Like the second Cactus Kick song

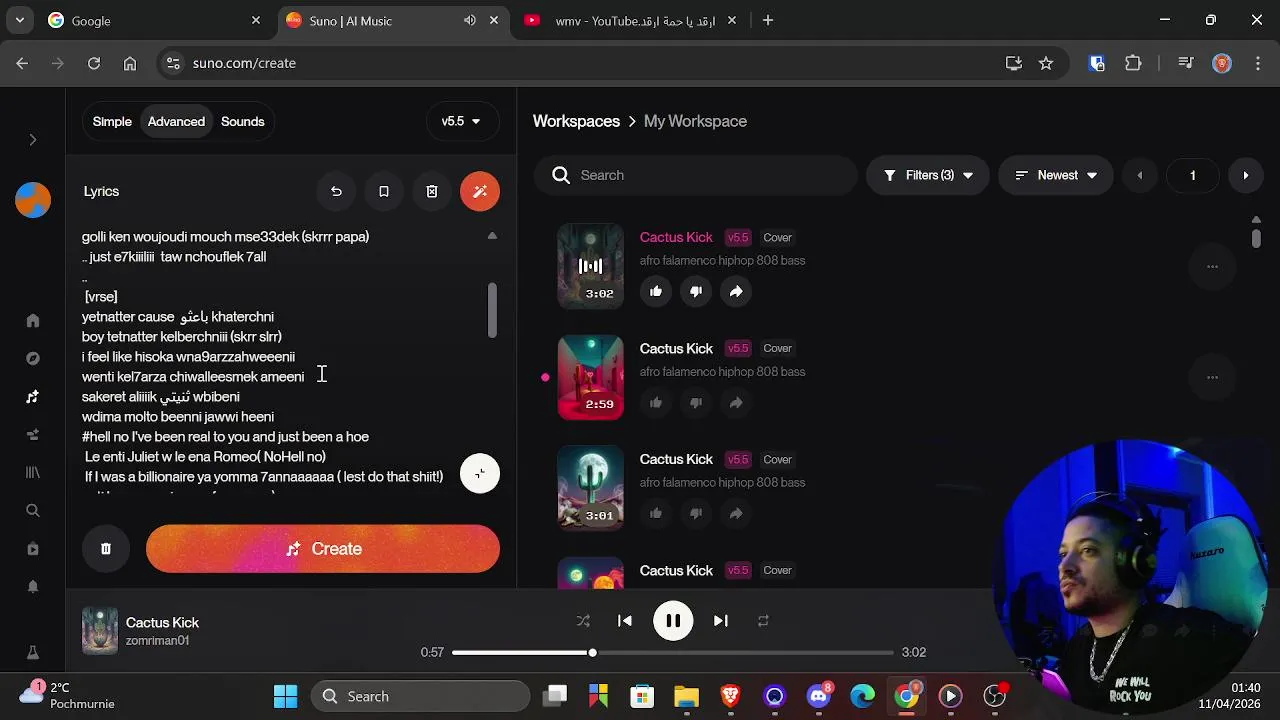coord(656,402)
